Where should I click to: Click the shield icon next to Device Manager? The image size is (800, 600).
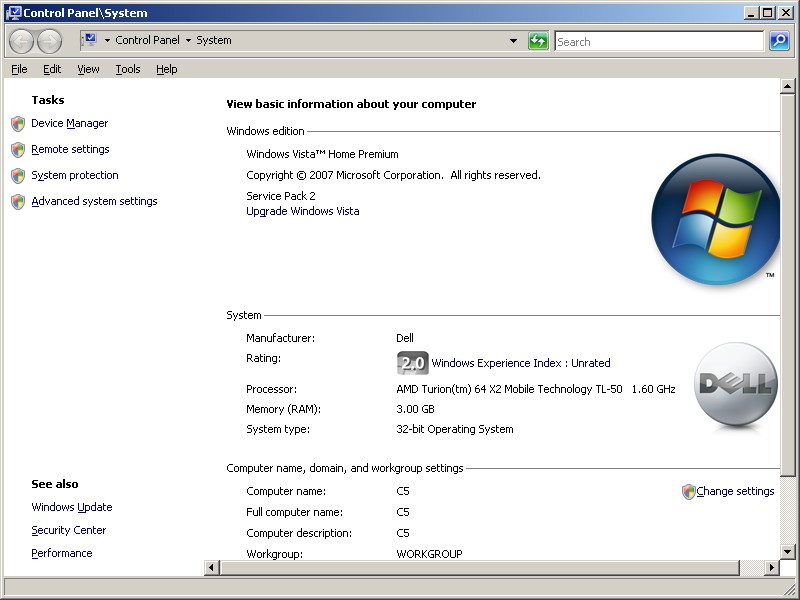[18, 123]
